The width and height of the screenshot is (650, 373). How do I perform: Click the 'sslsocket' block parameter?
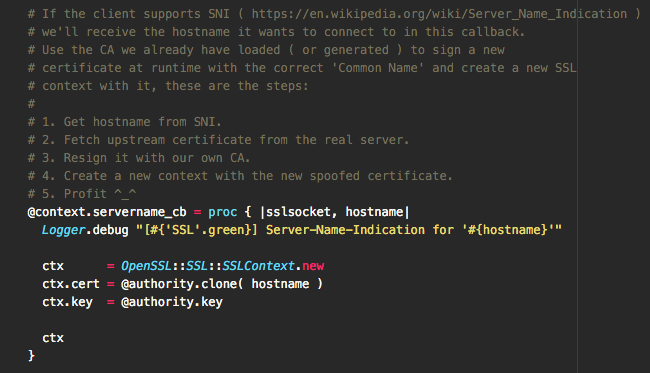298,212
